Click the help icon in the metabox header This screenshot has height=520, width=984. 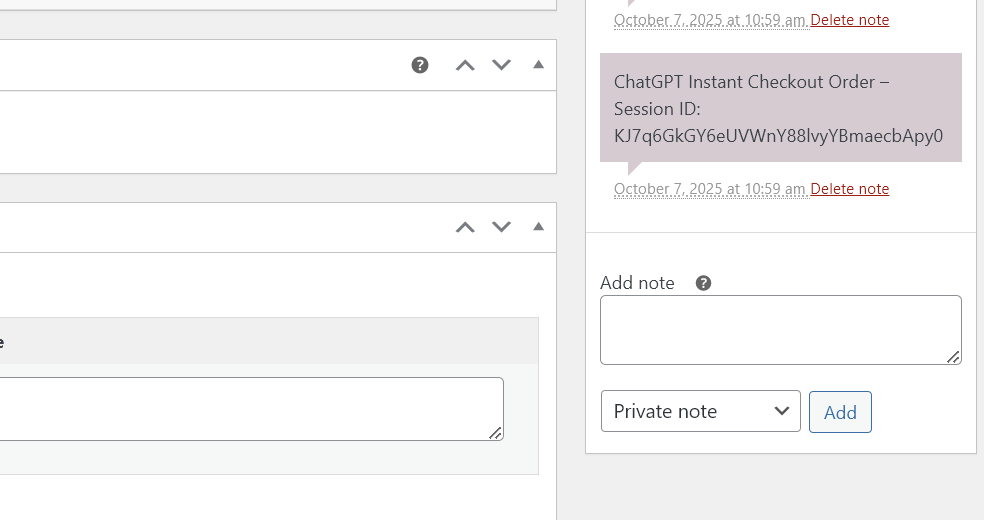coord(420,65)
